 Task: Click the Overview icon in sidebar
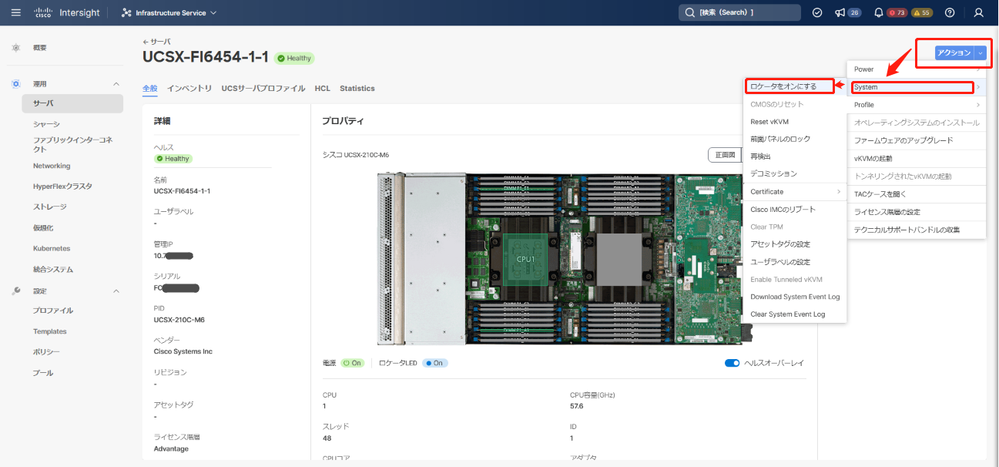16,48
